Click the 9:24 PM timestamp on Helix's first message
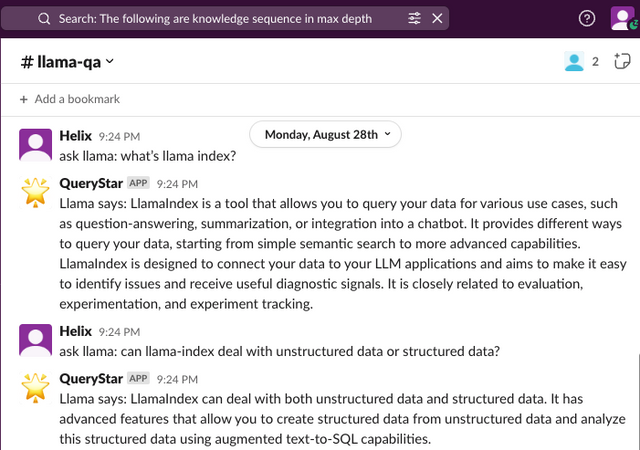 [x=119, y=136]
